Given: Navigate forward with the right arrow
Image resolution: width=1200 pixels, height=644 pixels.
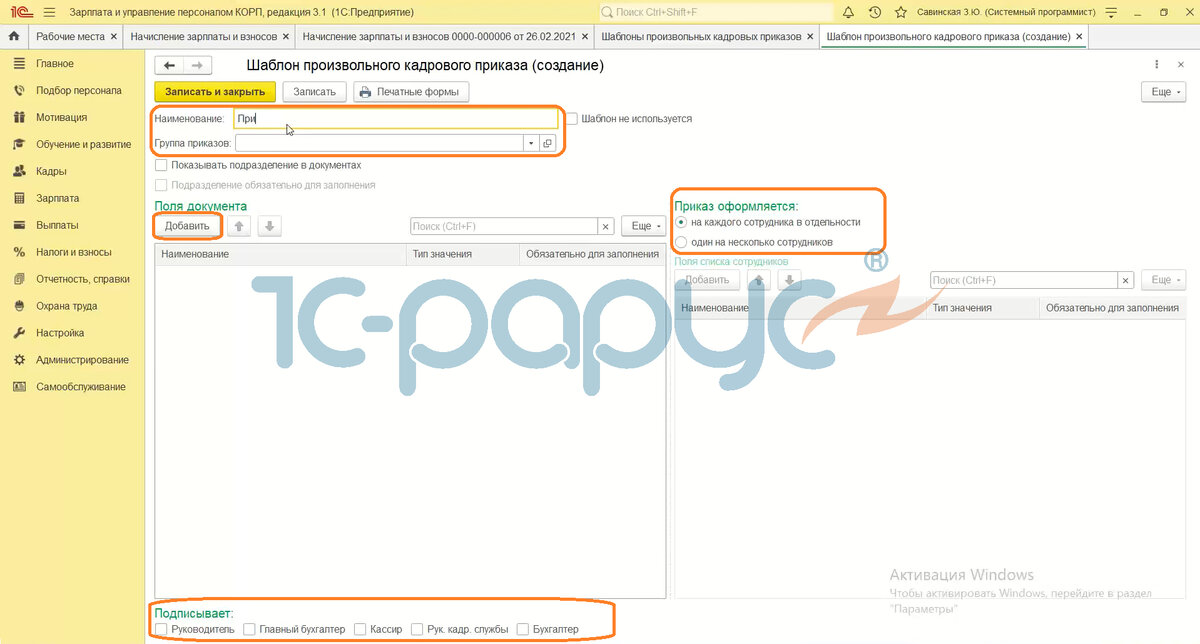Looking at the screenshot, I should coord(197,65).
